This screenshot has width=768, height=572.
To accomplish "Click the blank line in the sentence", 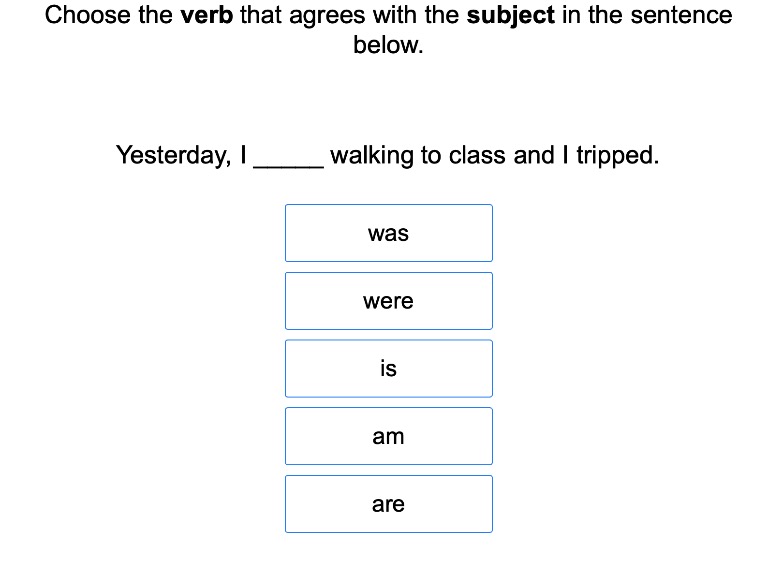I will coord(289,158).
